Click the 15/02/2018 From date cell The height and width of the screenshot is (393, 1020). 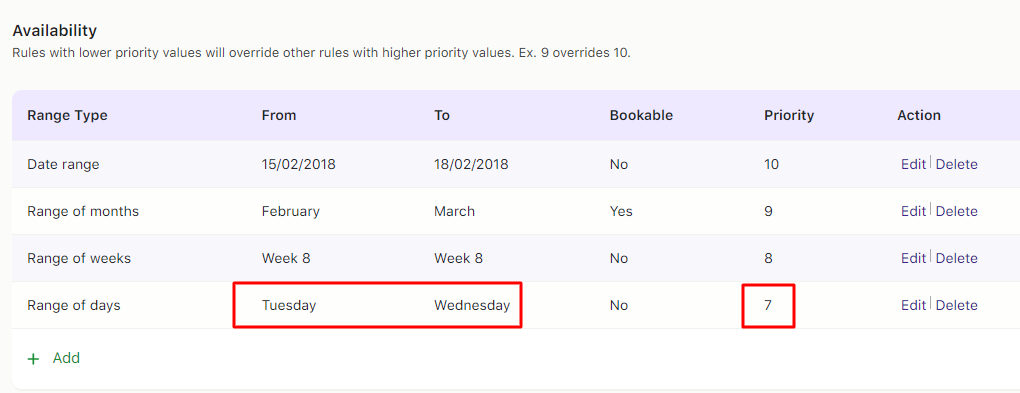pyautogui.click(x=299, y=165)
